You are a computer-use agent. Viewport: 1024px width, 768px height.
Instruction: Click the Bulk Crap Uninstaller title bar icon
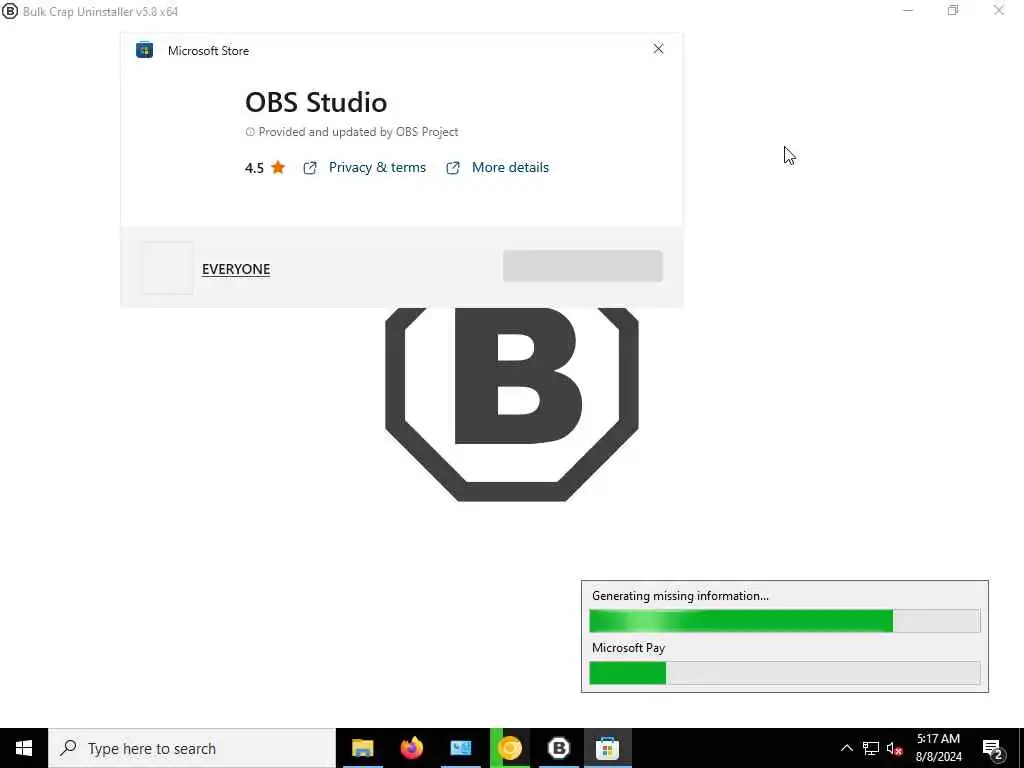tap(10, 11)
